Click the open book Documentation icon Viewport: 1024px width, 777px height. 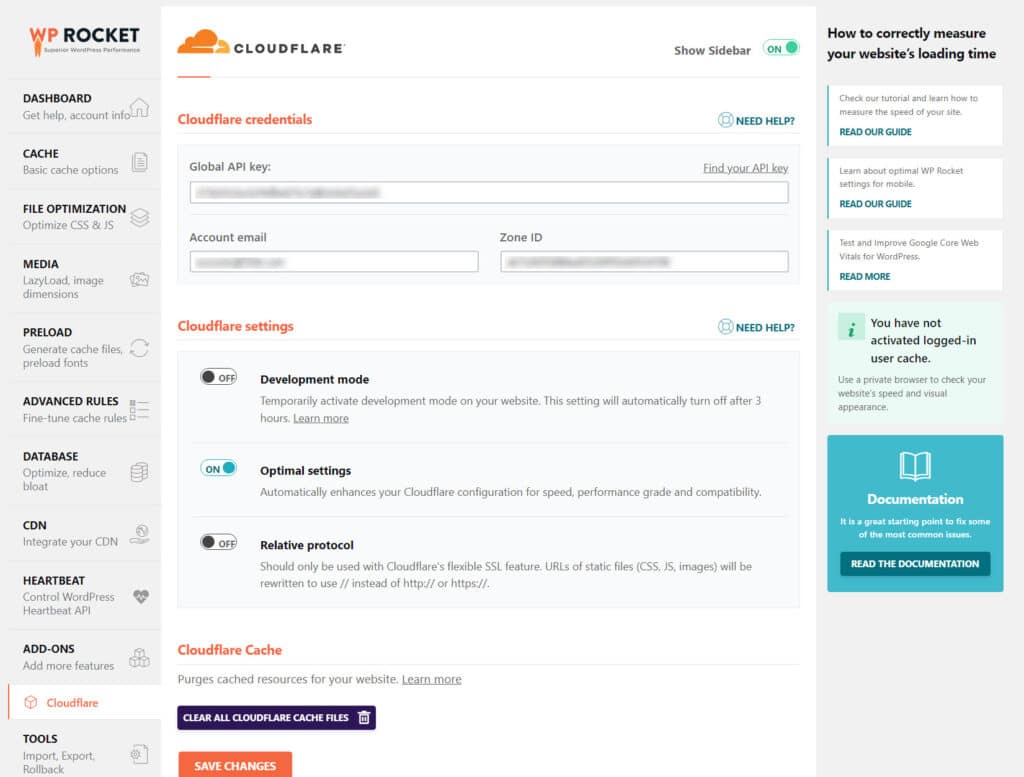pyautogui.click(x=915, y=466)
